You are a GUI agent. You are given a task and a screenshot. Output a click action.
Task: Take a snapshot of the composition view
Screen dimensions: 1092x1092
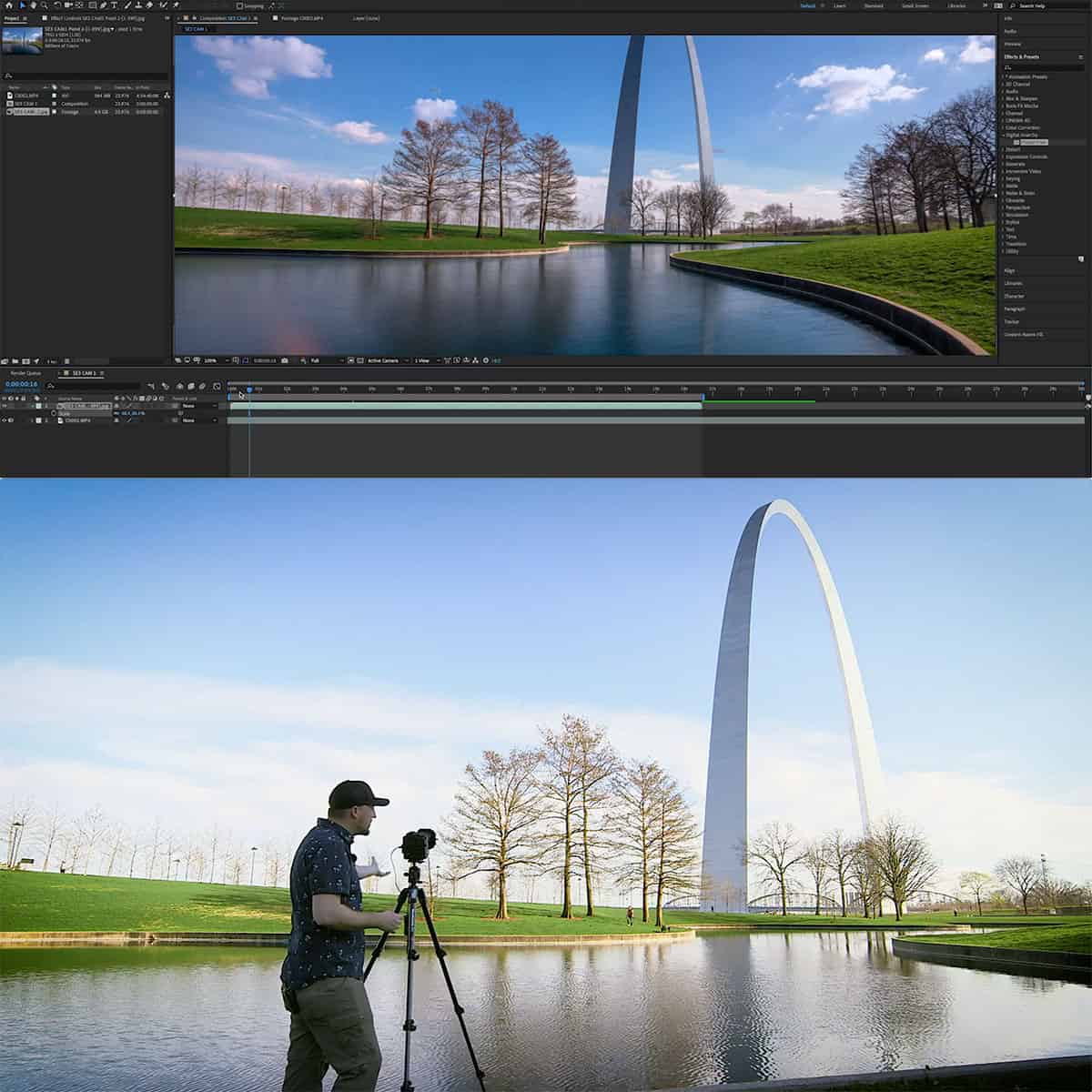(x=285, y=360)
